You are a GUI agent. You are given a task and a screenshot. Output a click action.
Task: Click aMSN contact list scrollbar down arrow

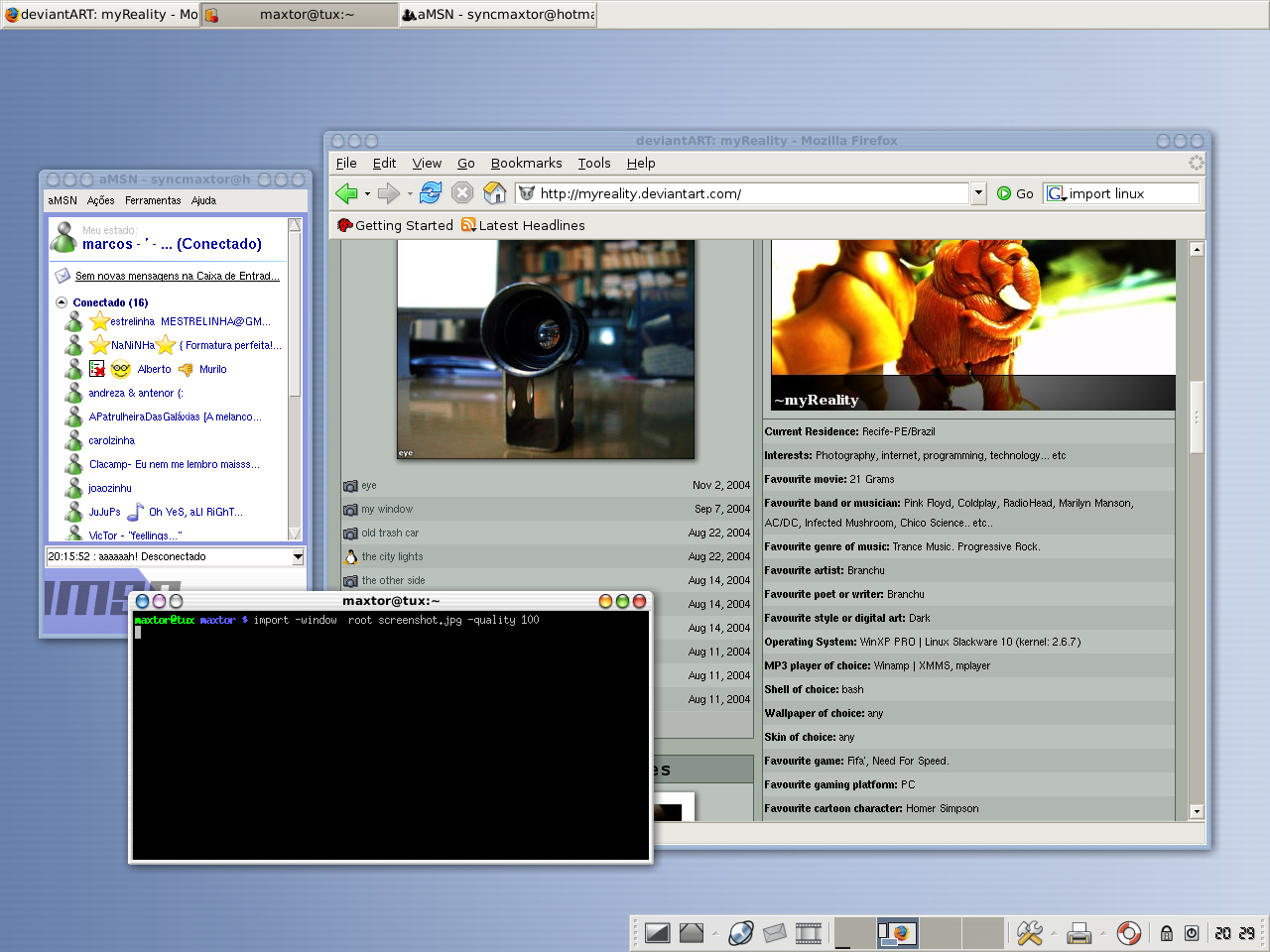(295, 534)
